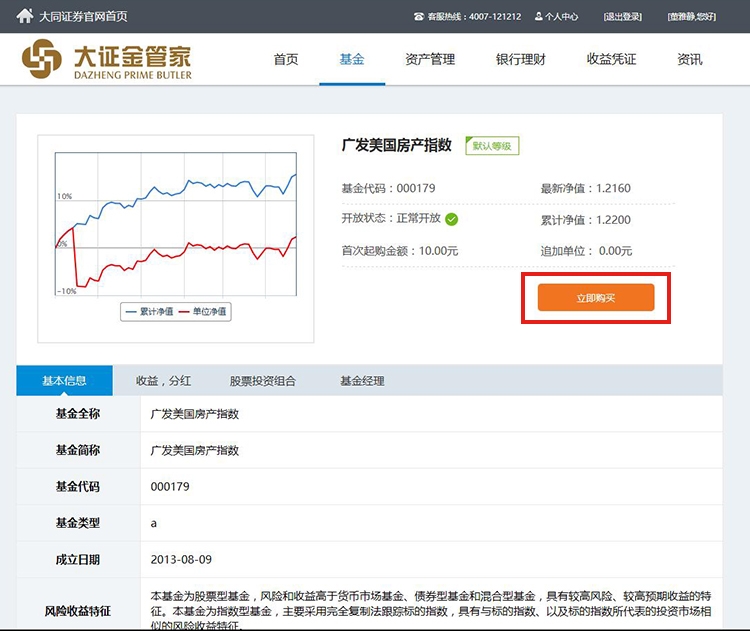Image resolution: width=750 pixels, height=631 pixels.
Task: Open 银行理财 navigation item
Action: (x=520, y=59)
